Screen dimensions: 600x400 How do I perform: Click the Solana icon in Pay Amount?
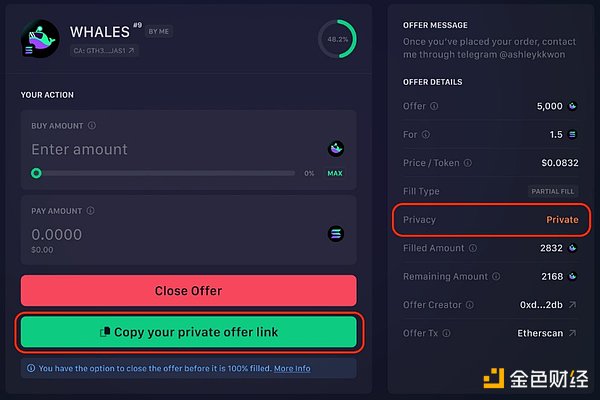click(x=336, y=234)
